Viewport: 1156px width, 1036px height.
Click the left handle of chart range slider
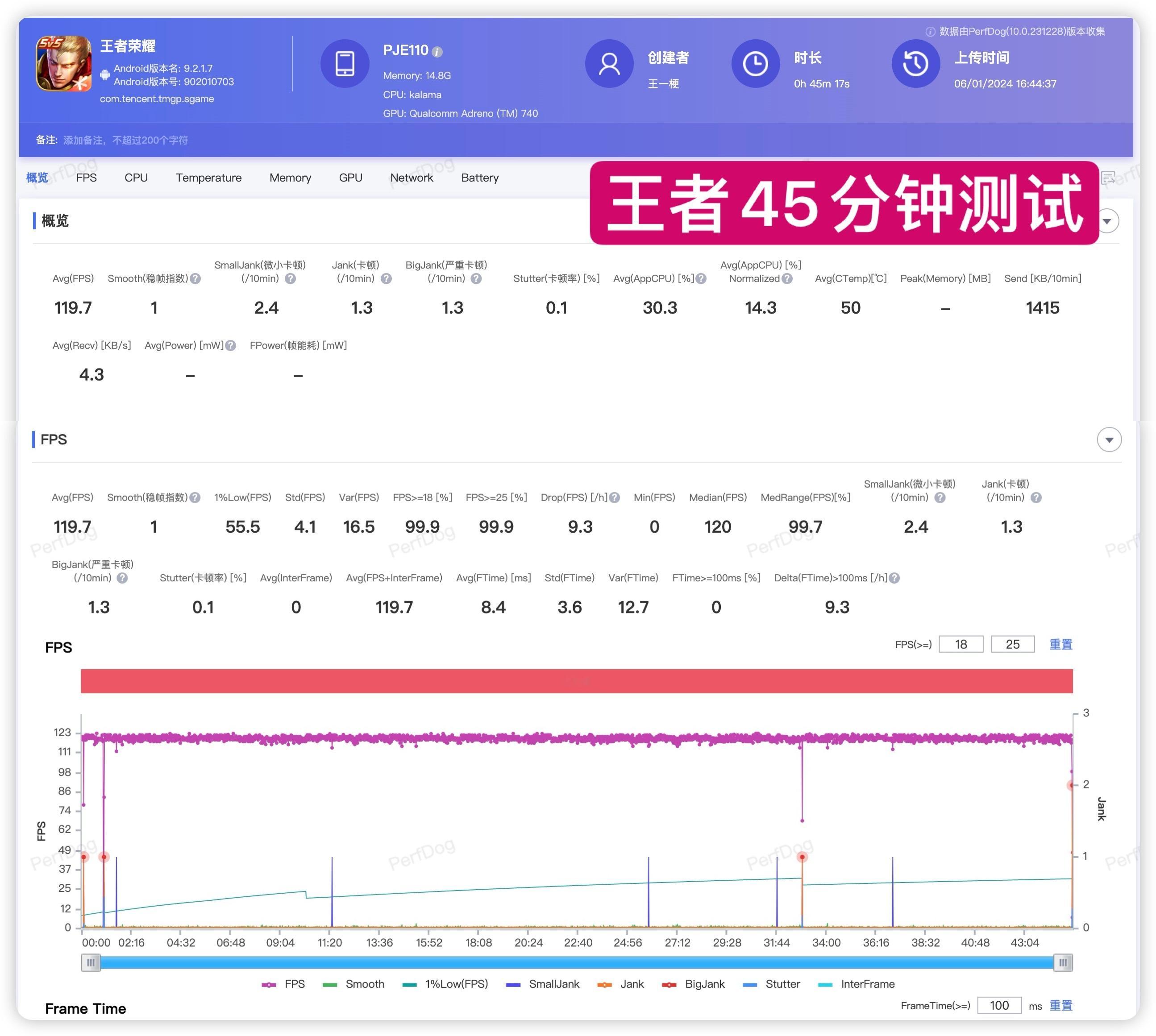tap(91, 962)
